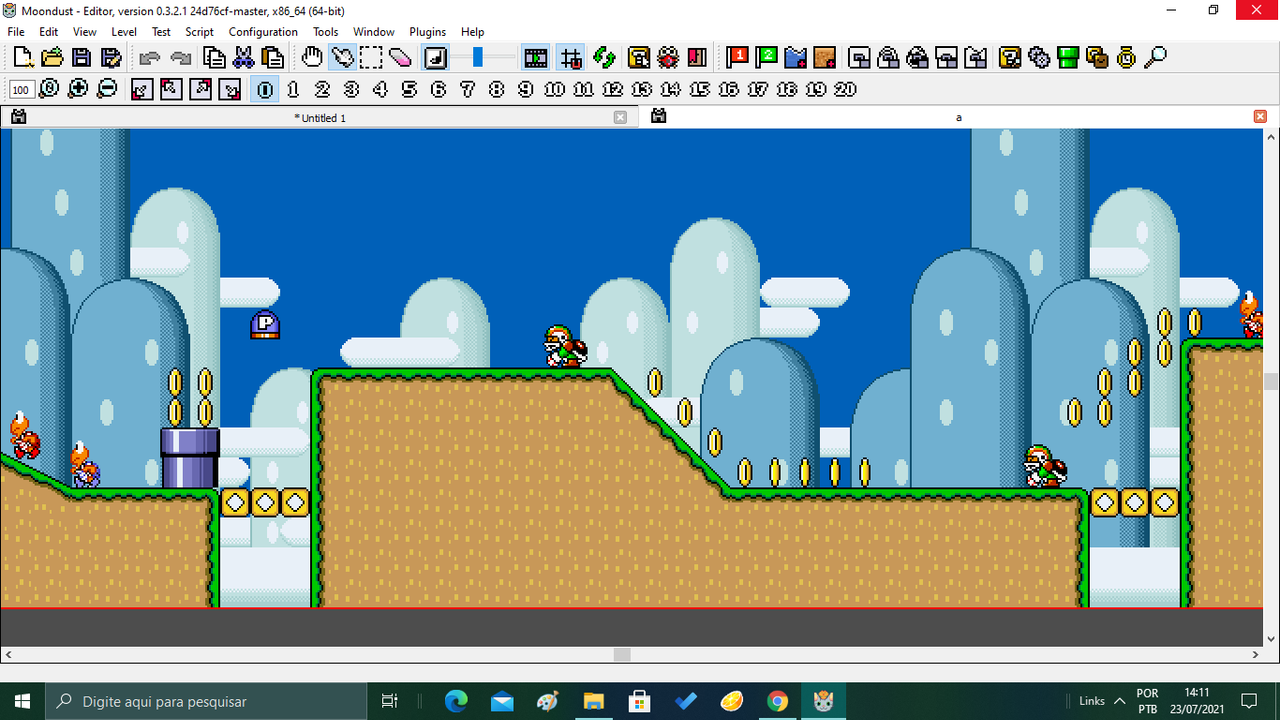Image resolution: width=1280 pixels, height=720 pixels.
Task: Jump to the bottom-left section corner
Action: coord(141,89)
